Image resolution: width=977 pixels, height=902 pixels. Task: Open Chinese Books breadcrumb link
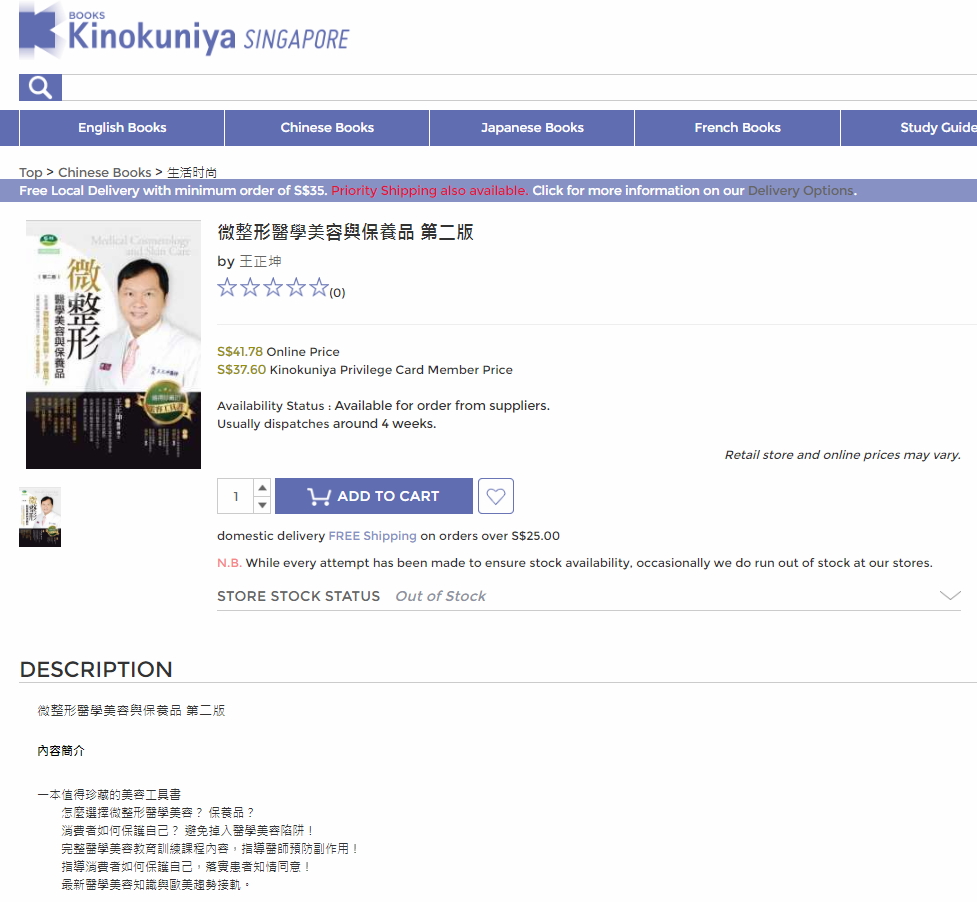tap(105, 173)
